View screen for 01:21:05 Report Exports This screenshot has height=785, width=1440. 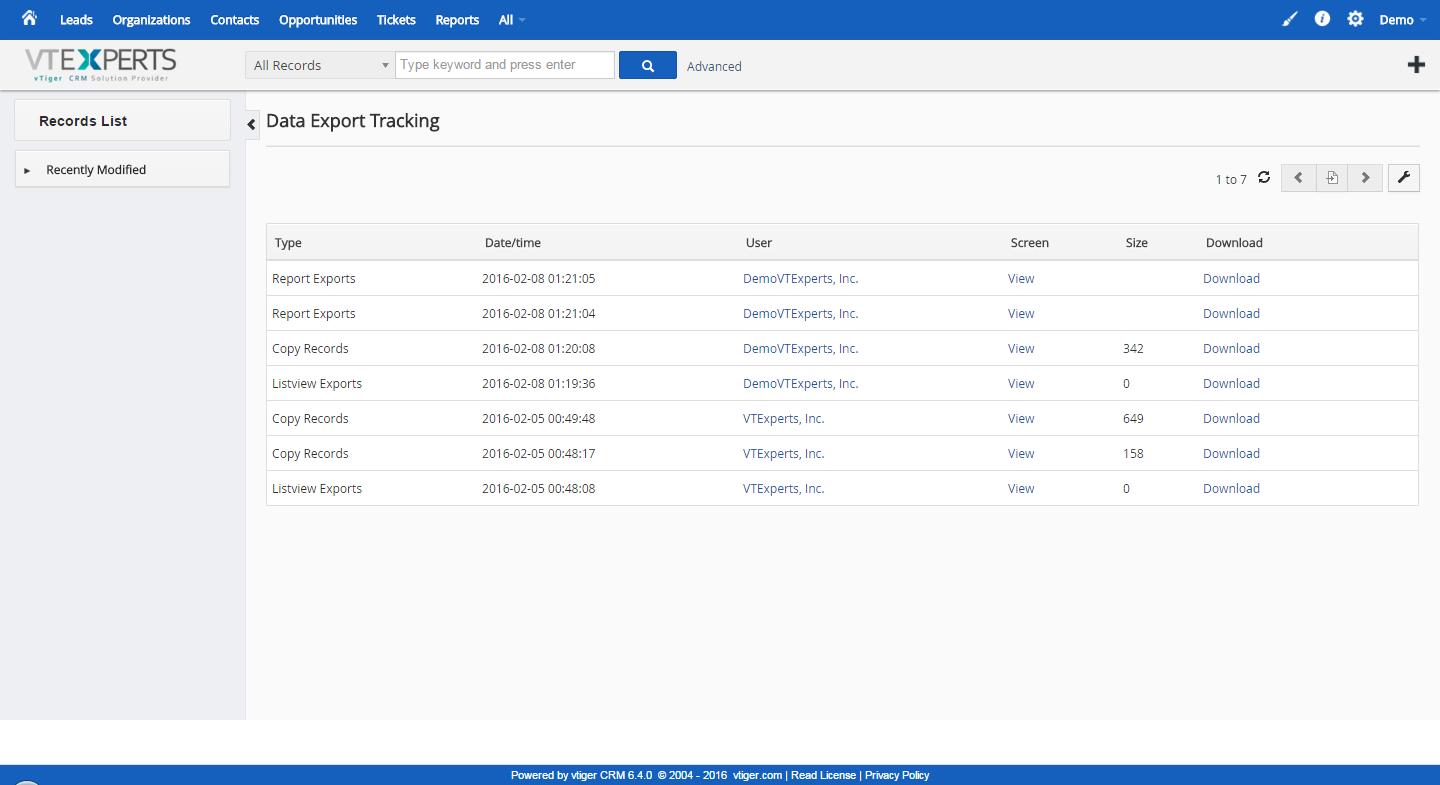[1021, 279]
